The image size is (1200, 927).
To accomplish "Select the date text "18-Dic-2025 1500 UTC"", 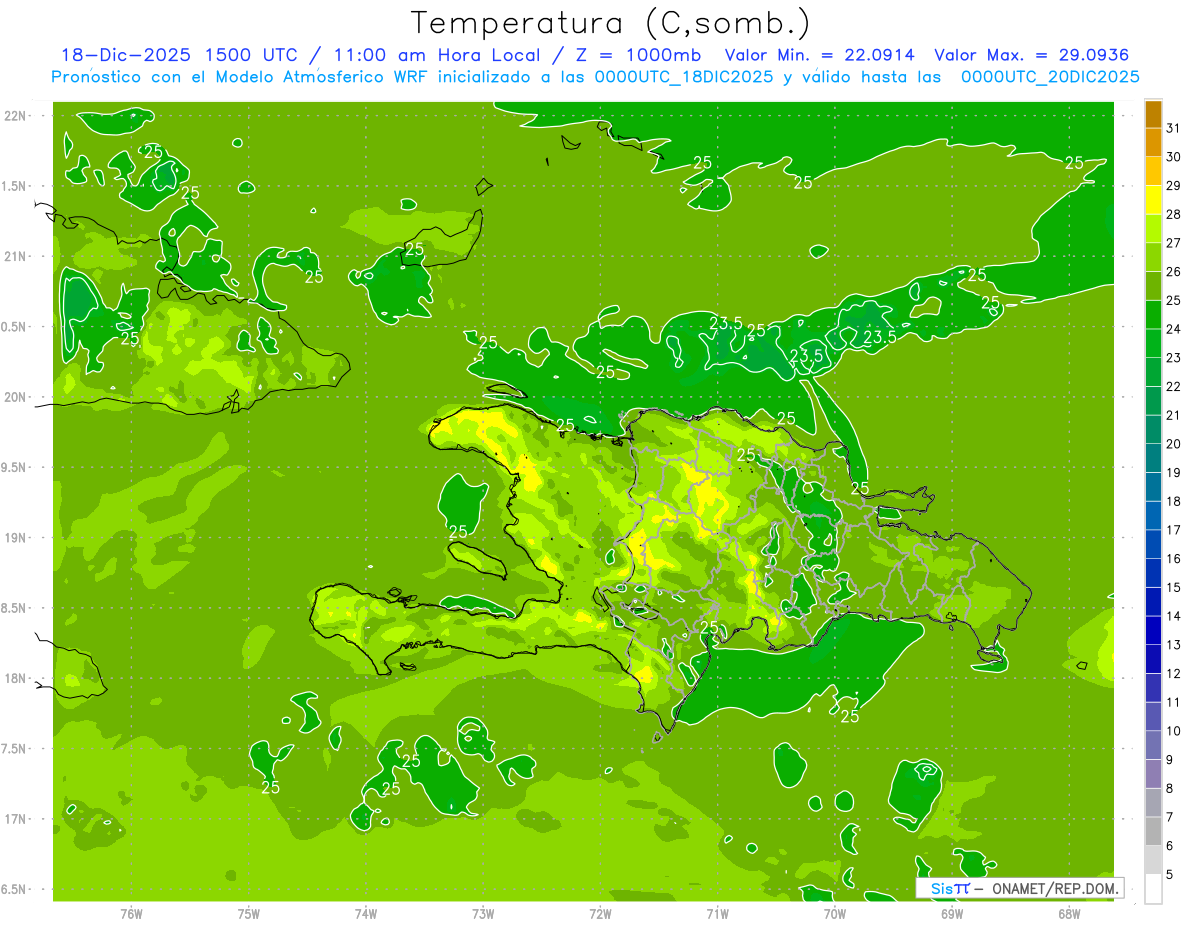I will click(x=178, y=55).
